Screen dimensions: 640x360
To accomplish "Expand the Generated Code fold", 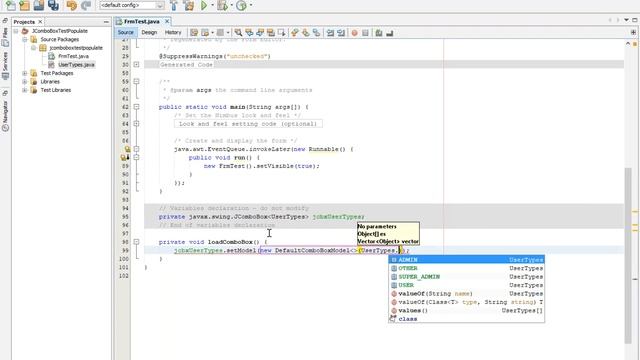I will [x=136, y=64].
